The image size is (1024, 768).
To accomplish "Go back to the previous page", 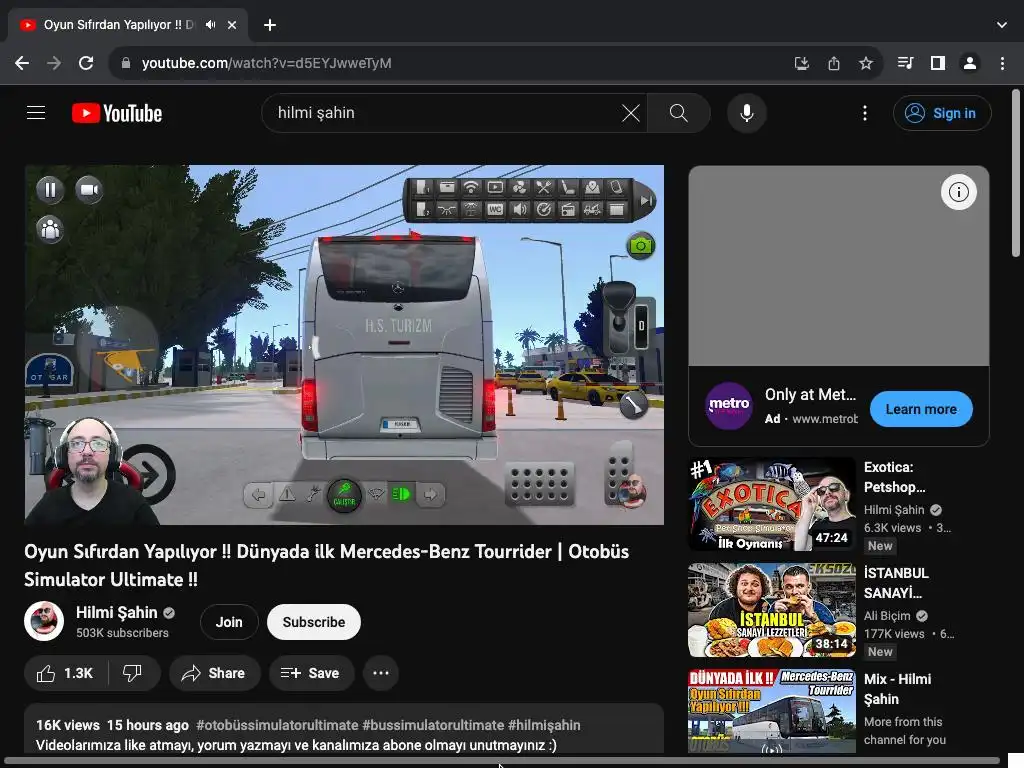I will tap(22, 63).
